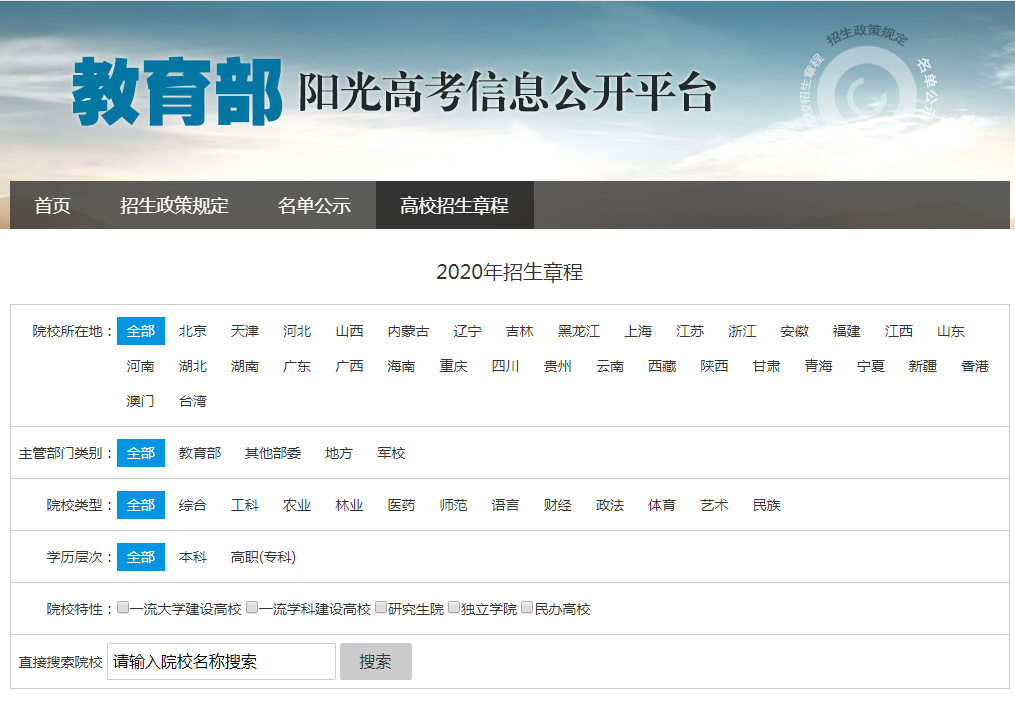Select 地方 department category
This screenshot has height=702, width=1015.
point(339,453)
